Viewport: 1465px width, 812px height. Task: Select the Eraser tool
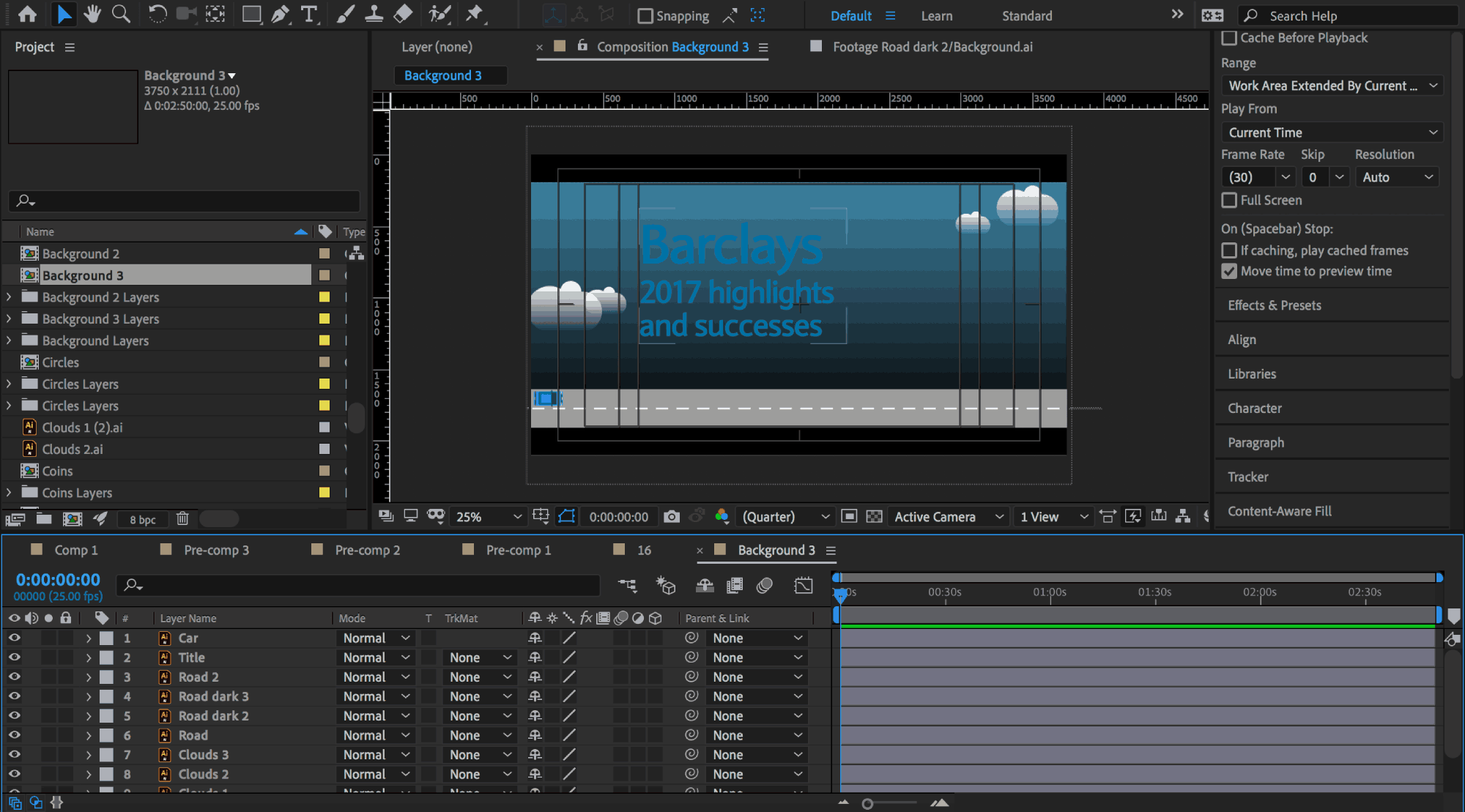click(402, 14)
